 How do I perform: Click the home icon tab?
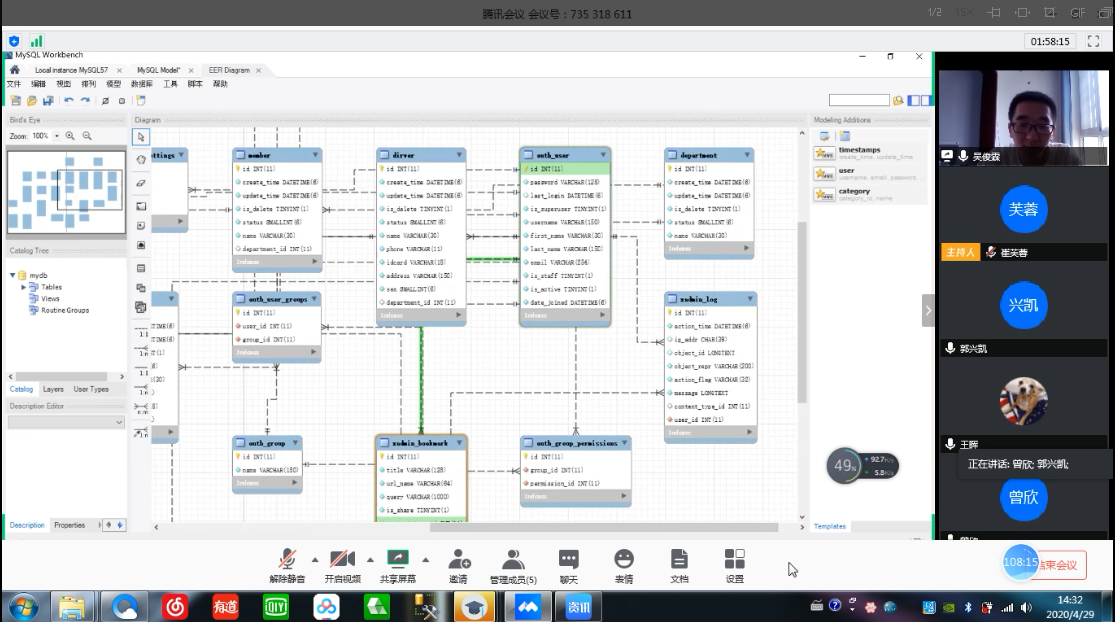(x=14, y=70)
